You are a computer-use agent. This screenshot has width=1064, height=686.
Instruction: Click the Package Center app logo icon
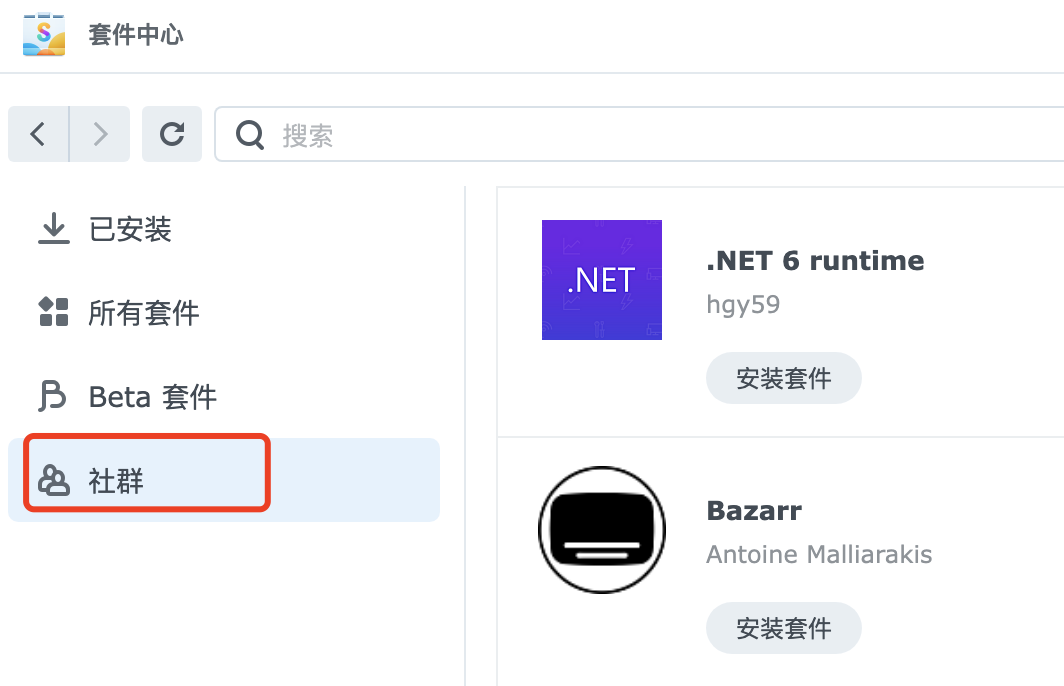(44, 35)
